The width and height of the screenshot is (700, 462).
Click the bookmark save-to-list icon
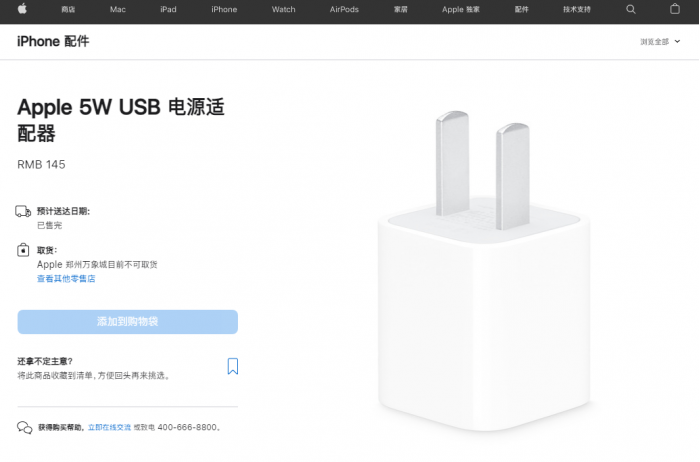click(233, 366)
